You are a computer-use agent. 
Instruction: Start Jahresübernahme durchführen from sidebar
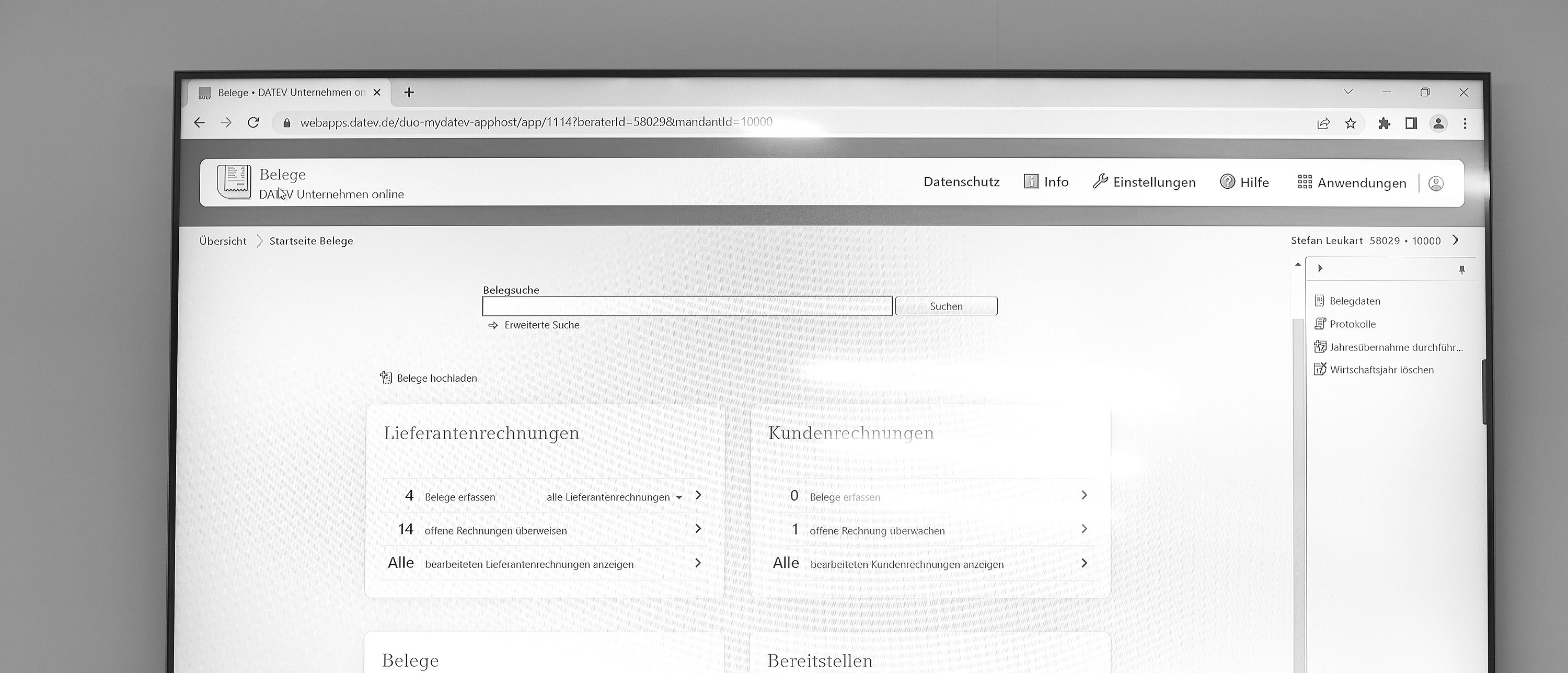coord(1395,347)
